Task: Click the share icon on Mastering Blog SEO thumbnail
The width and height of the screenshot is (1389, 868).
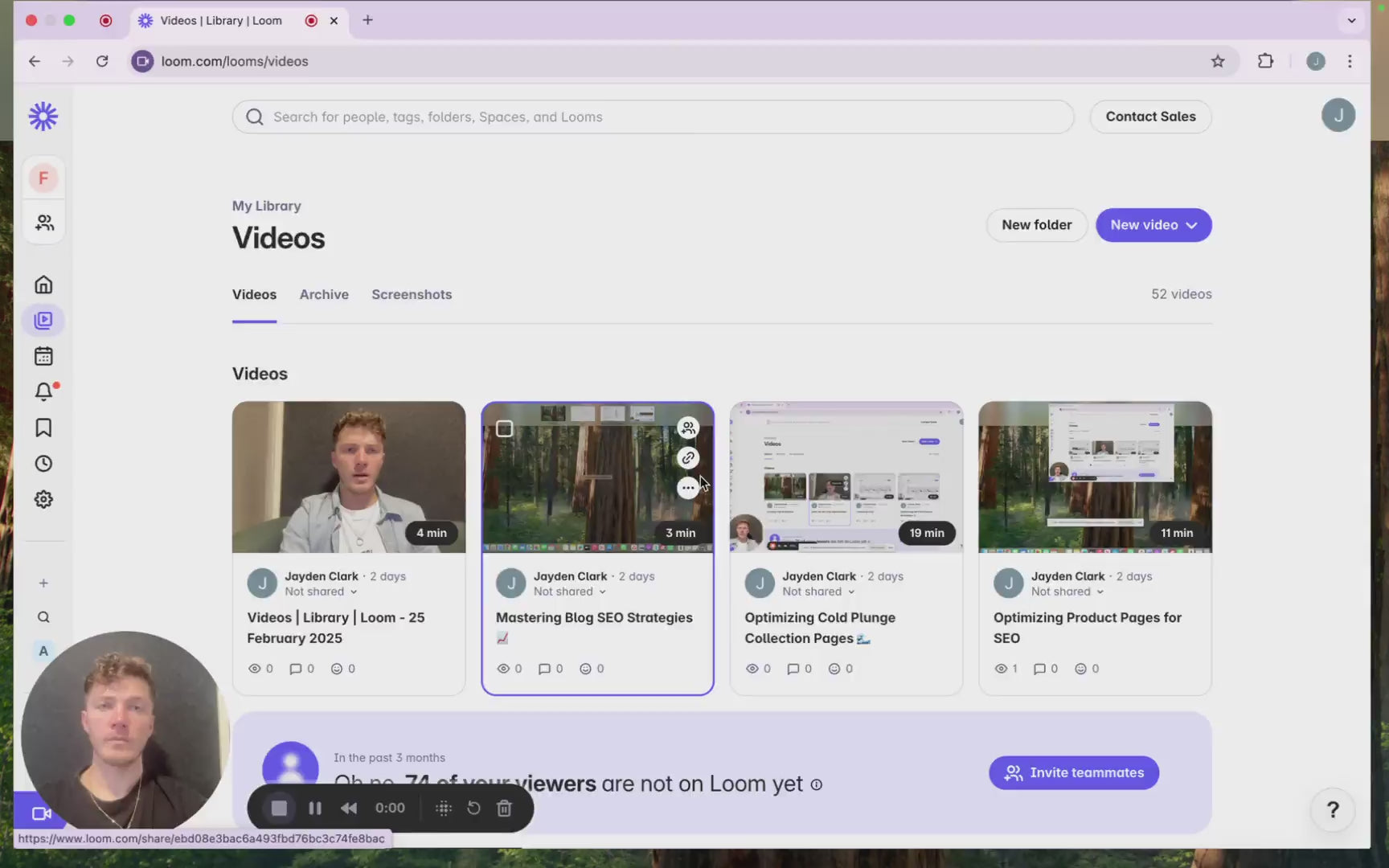Action: (x=687, y=428)
